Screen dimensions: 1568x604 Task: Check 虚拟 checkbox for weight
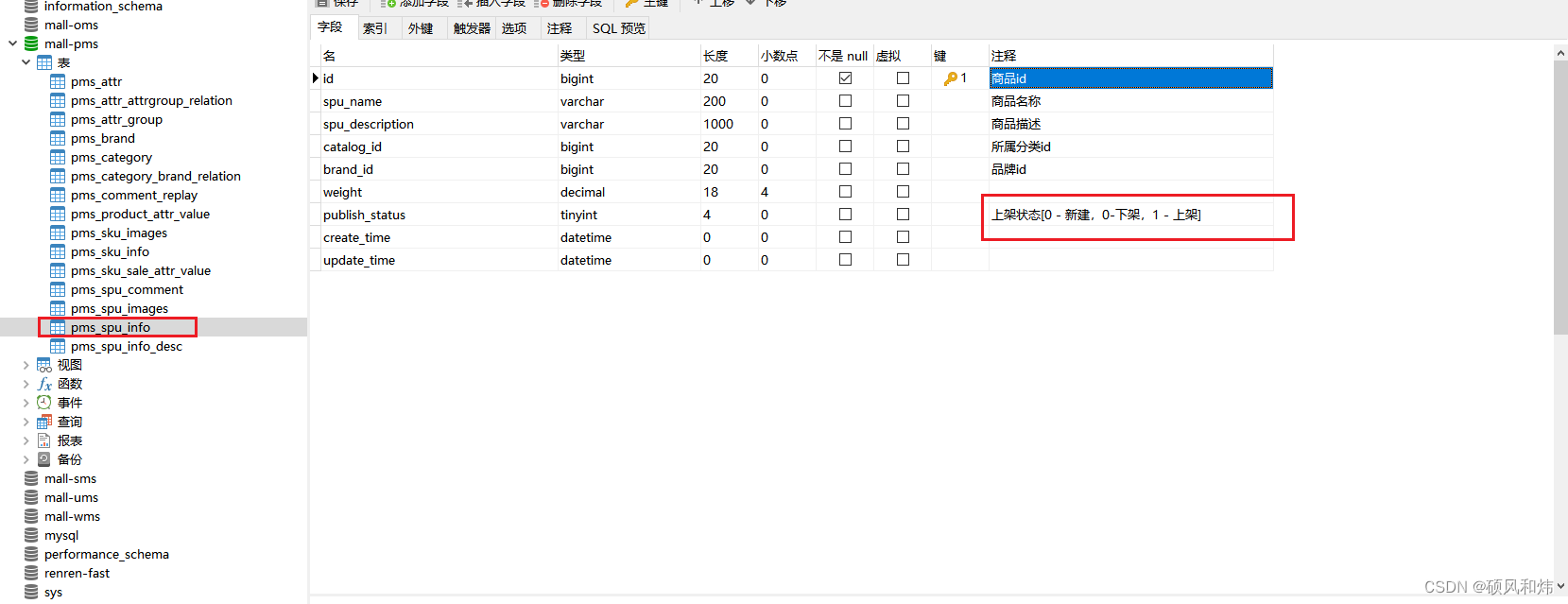tap(903, 192)
